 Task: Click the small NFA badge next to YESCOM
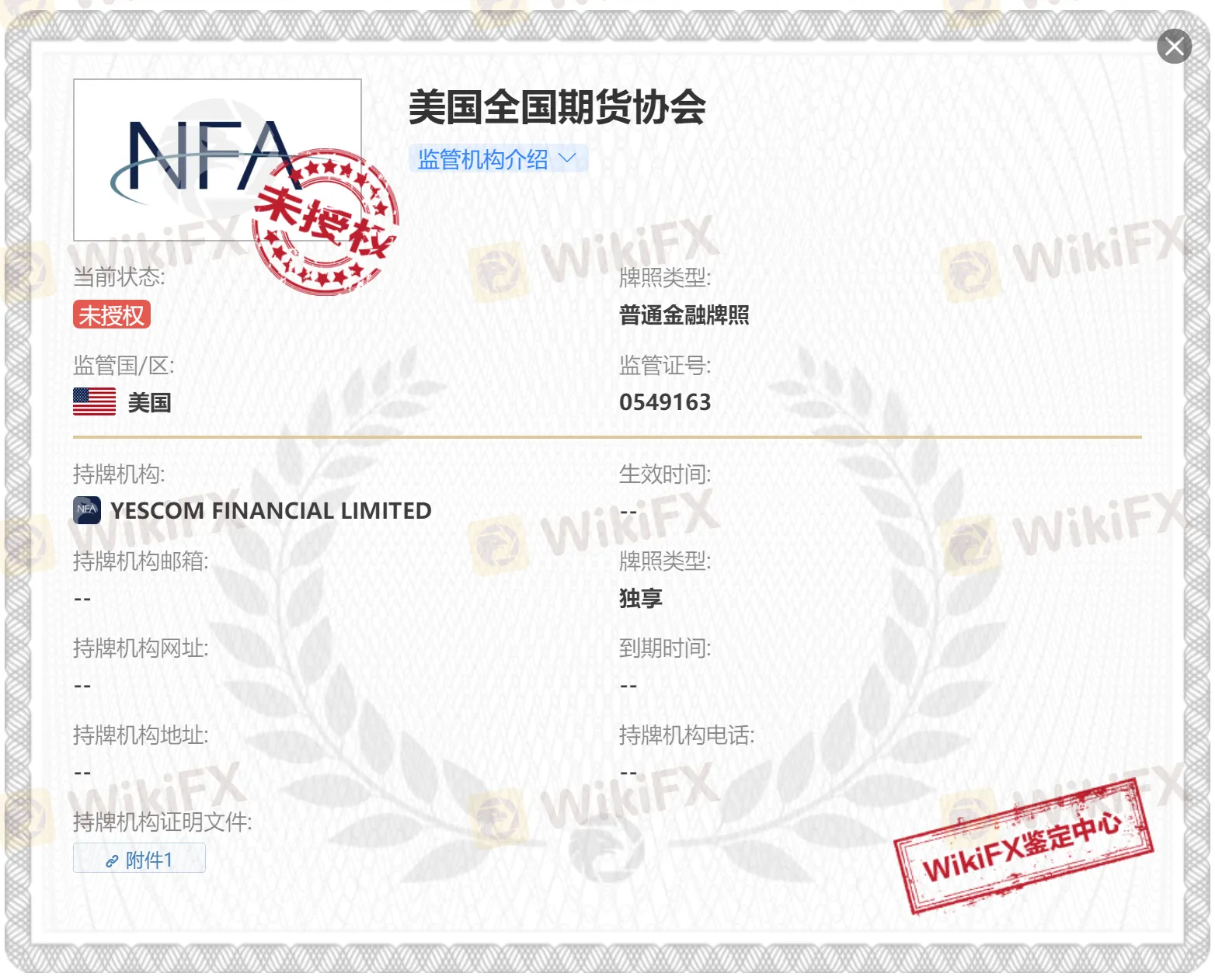85,510
